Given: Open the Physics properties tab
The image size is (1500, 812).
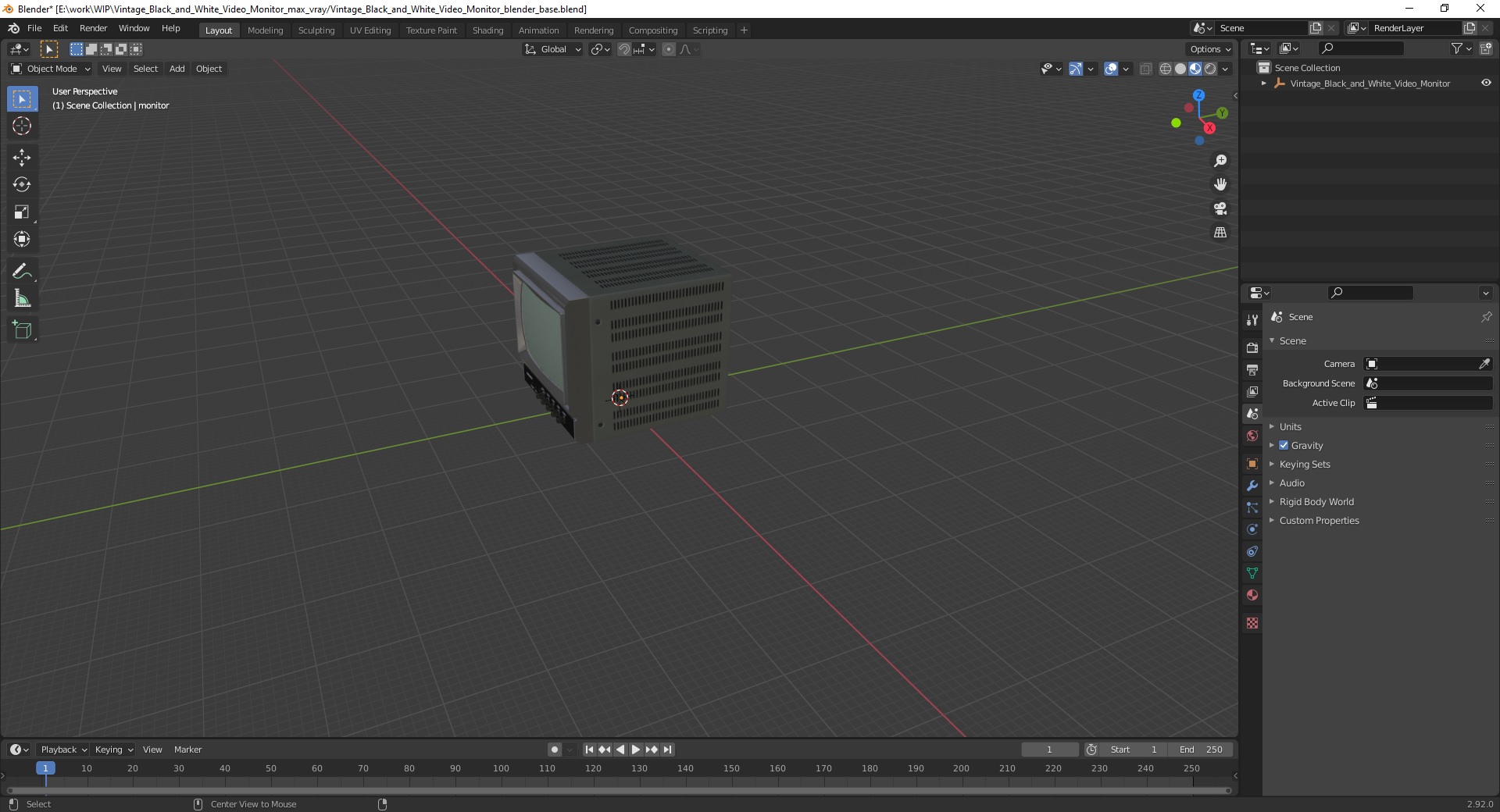Looking at the screenshot, I should tap(1252, 529).
